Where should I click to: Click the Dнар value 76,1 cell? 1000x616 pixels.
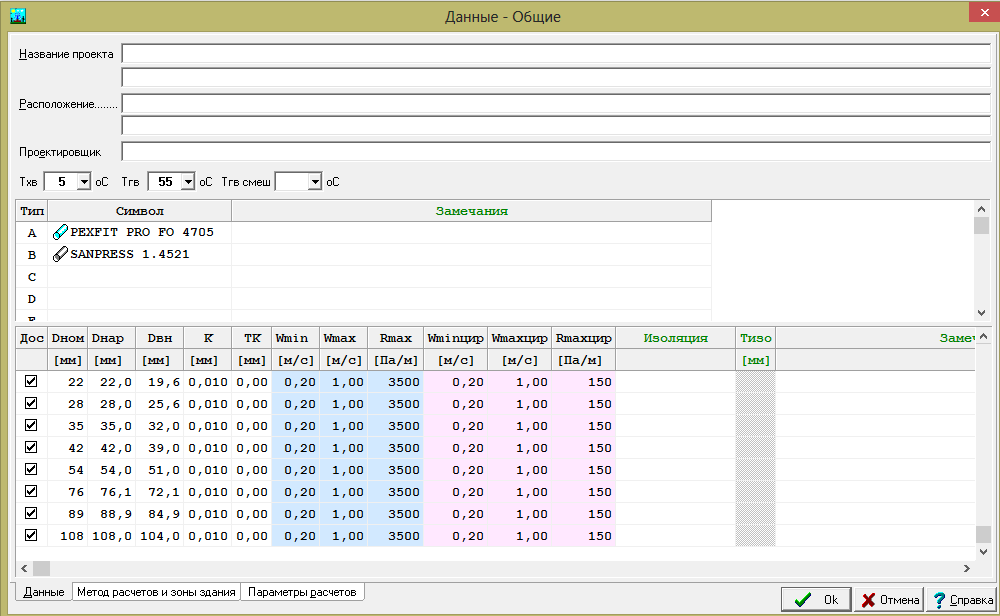pyautogui.click(x=112, y=492)
